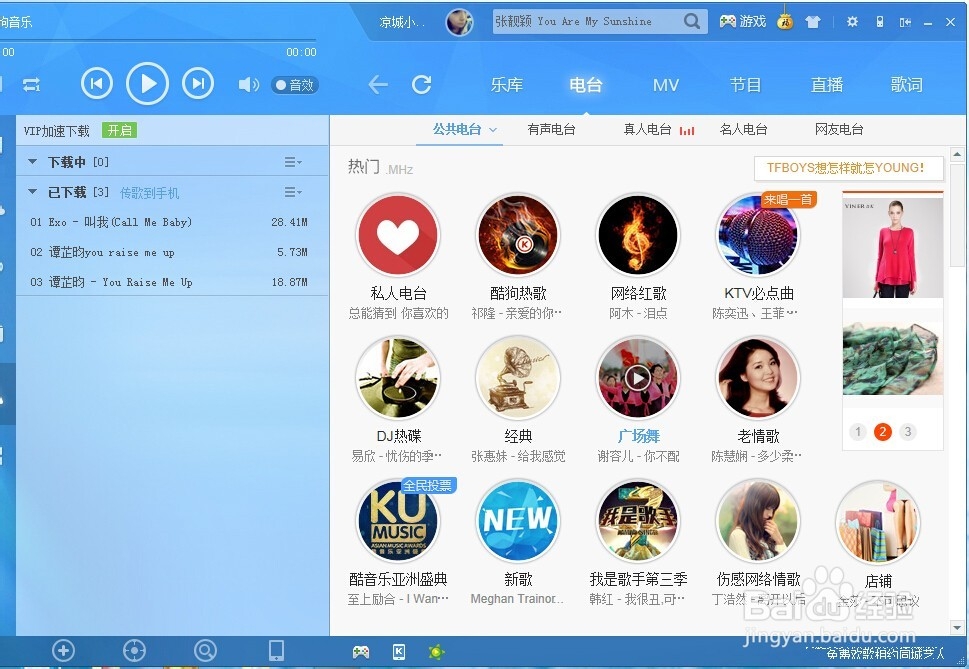Mute the speaker volume icon
The height and width of the screenshot is (669, 969).
[248, 84]
